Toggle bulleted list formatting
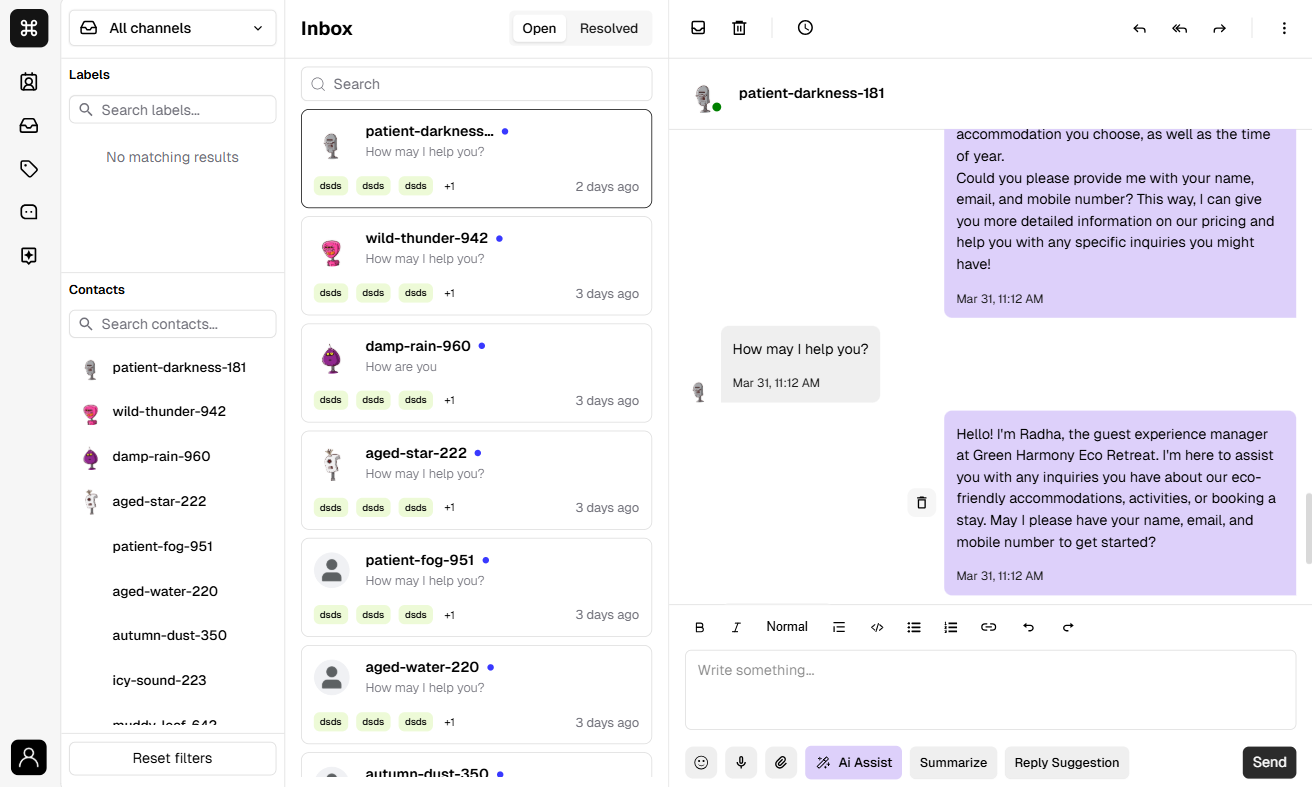 click(914, 627)
